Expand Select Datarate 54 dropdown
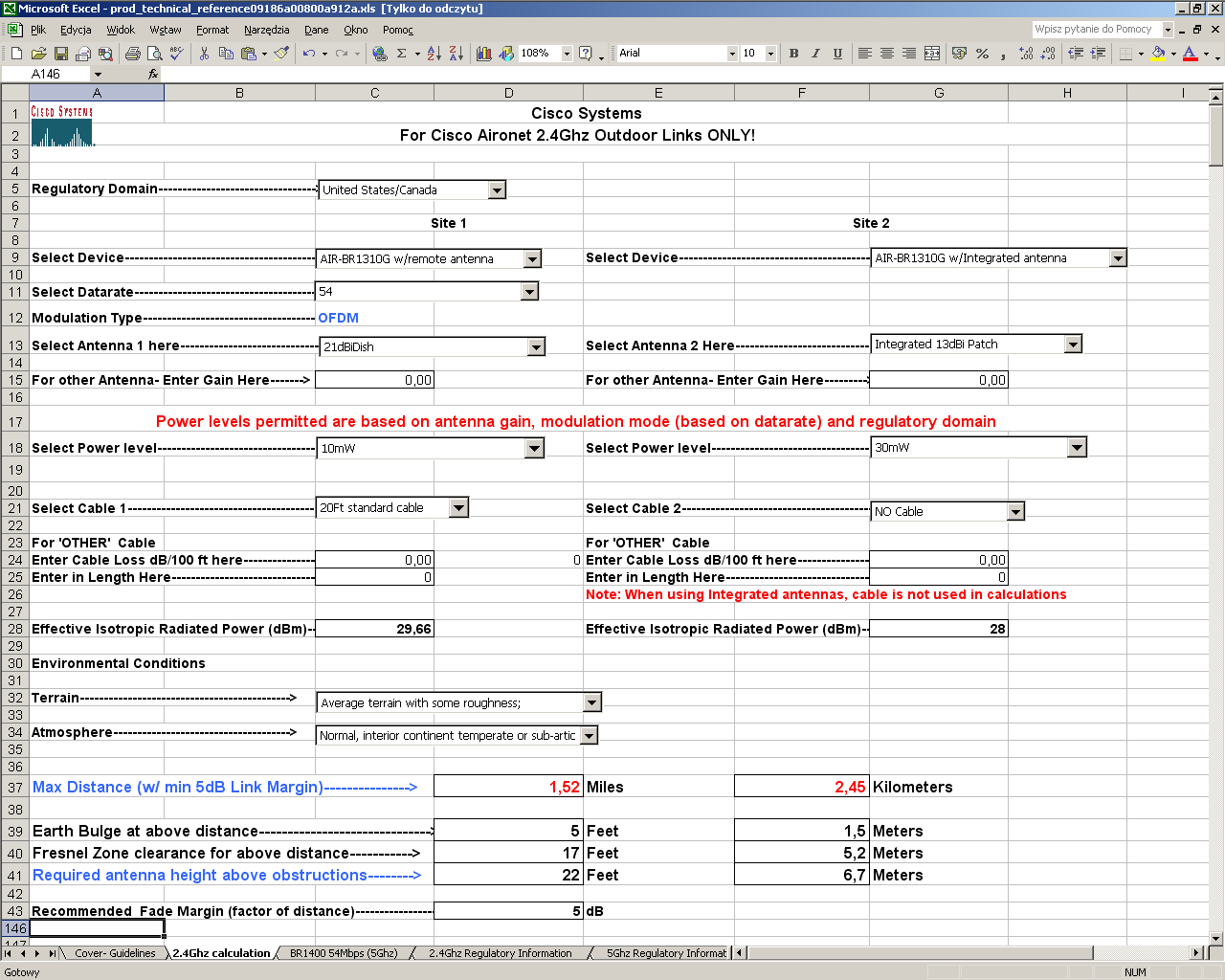The width and height of the screenshot is (1225, 980). (x=529, y=291)
